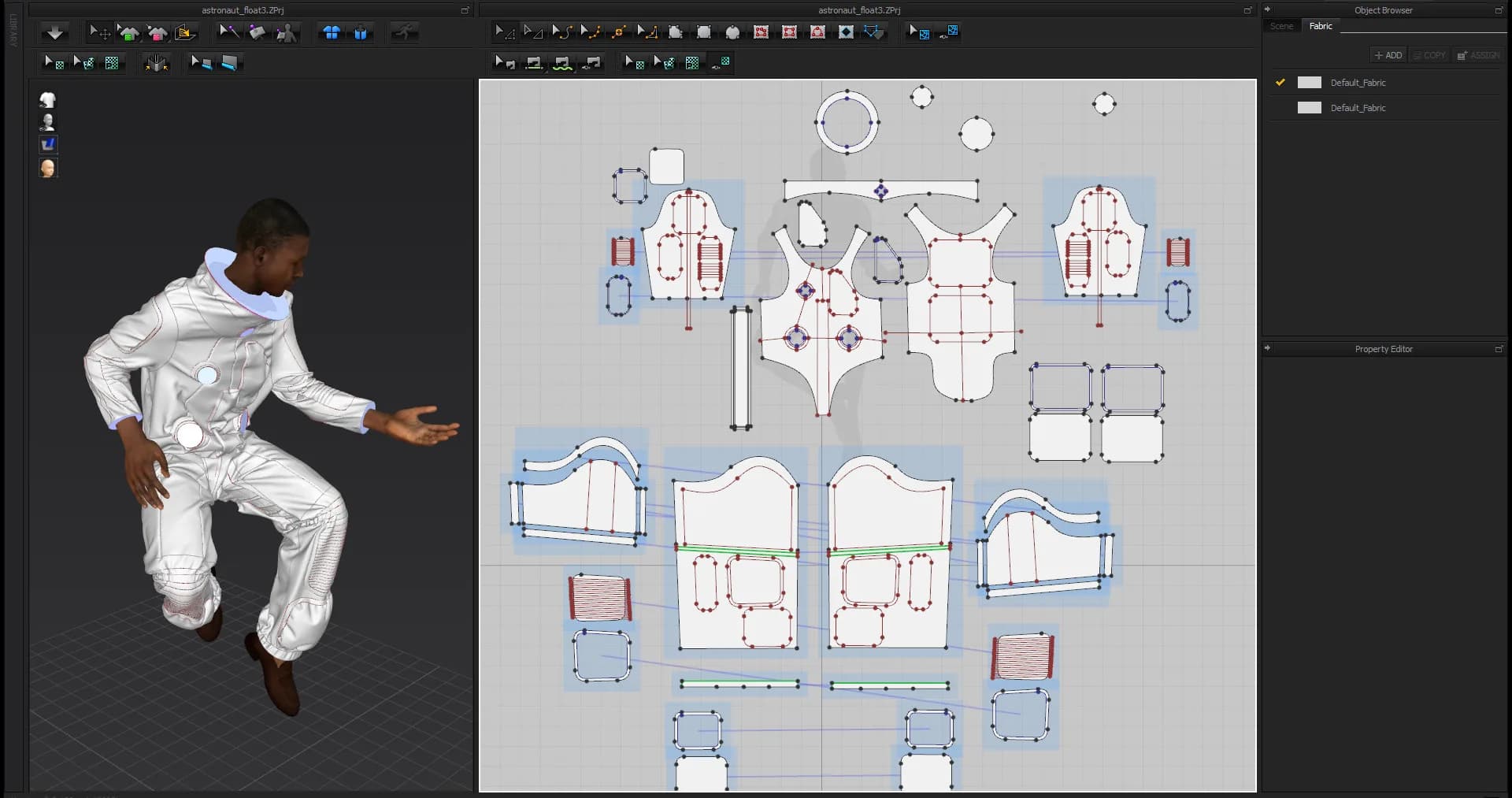The height and width of the screenshot is (798, 1512).
Task: Select the Dart diamond tool
Action: (846, 32)
